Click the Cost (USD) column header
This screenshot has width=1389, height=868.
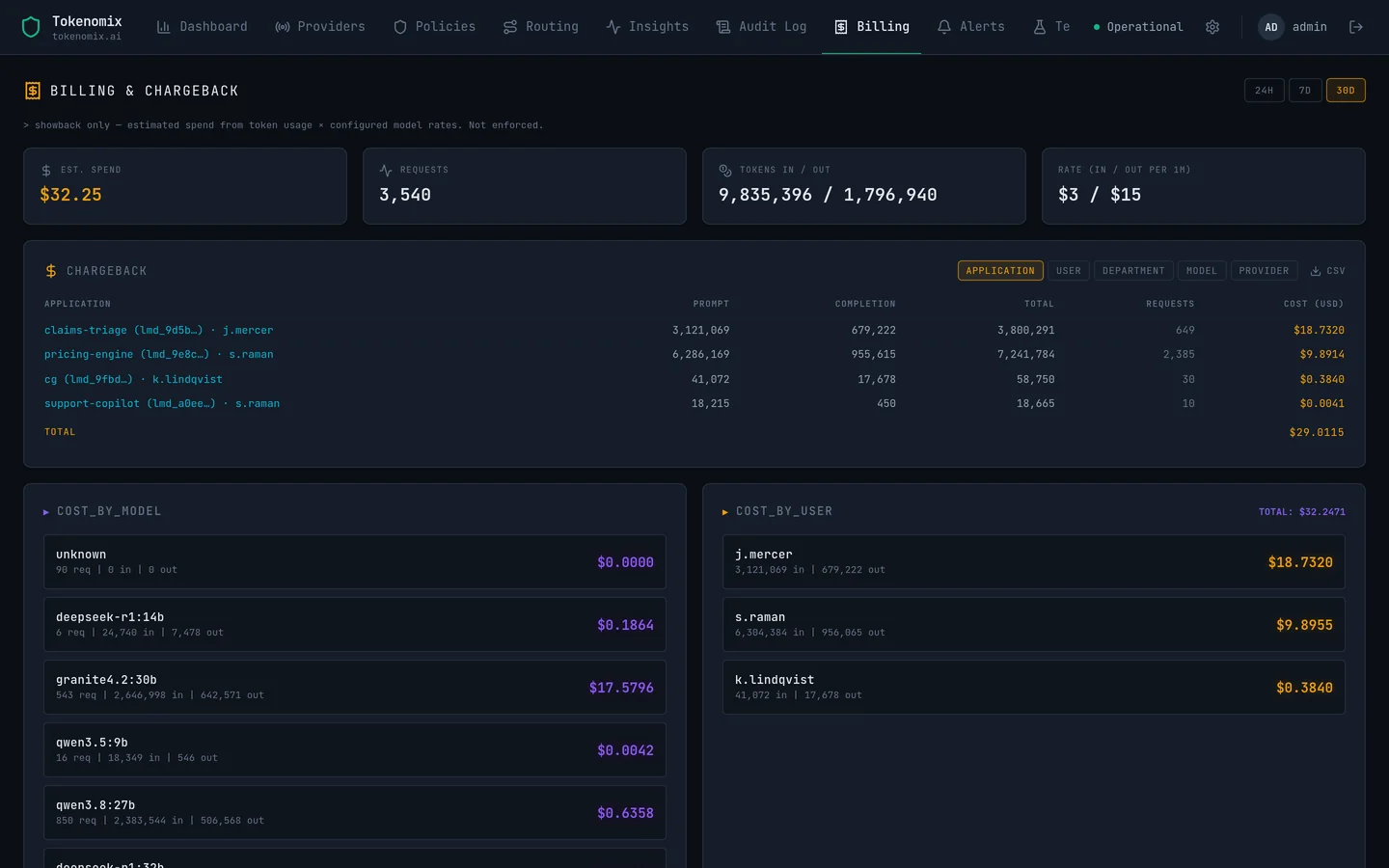(1313, 304)
